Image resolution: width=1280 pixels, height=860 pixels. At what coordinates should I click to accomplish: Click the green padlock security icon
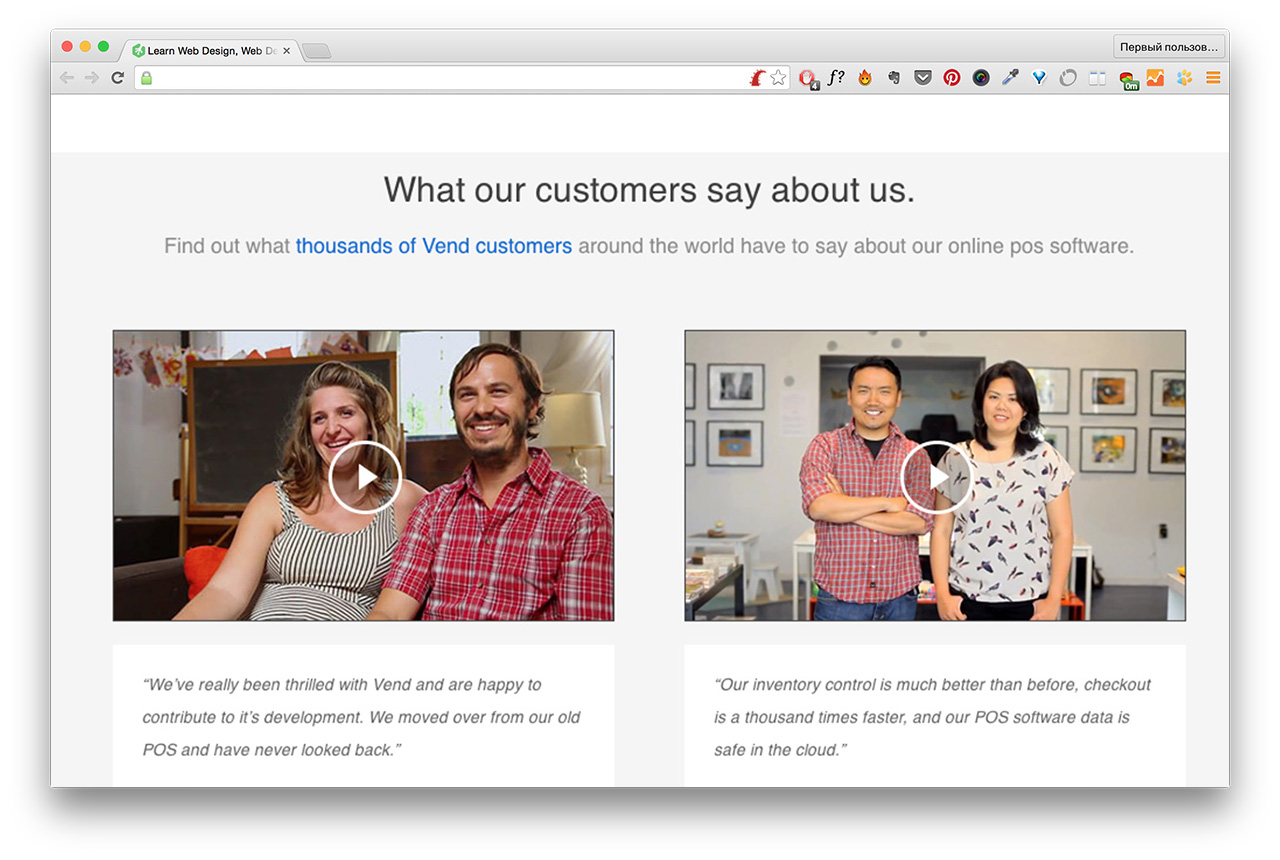pyautogui.click(x=146, y=78)
